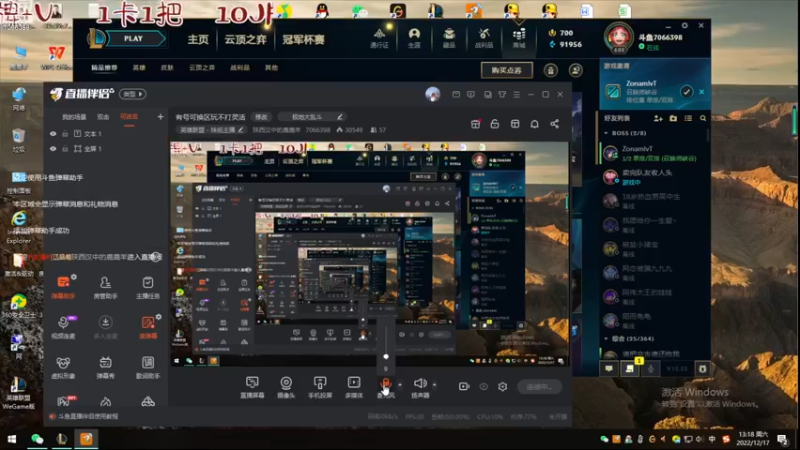Open 视频连麦 tool
This screenshot has width=800, height=450.
click(63, 327)
